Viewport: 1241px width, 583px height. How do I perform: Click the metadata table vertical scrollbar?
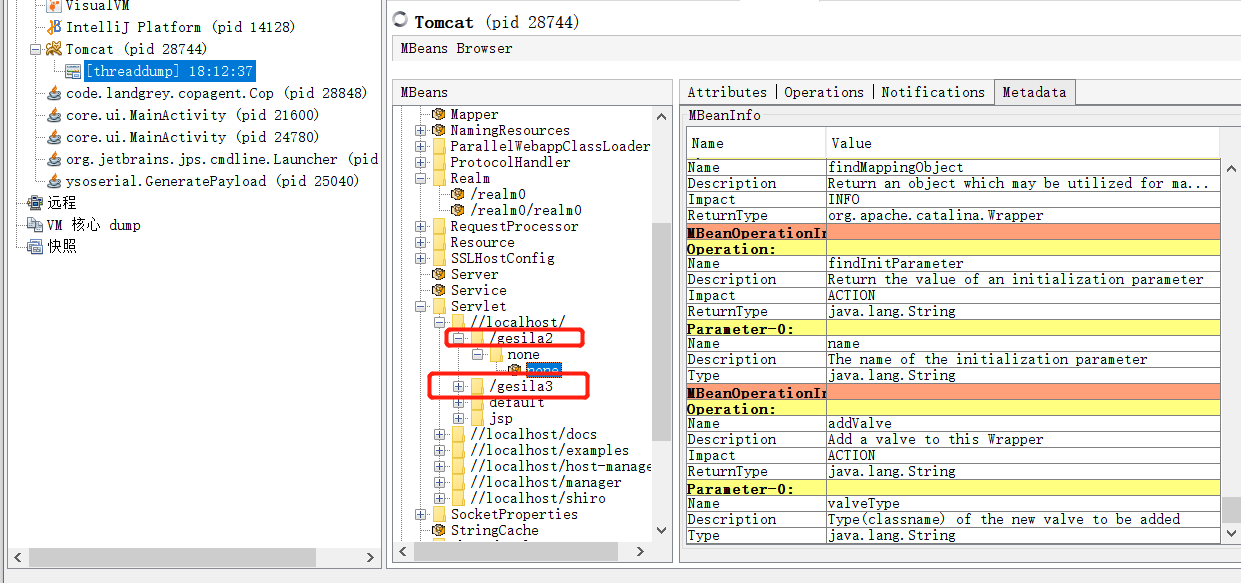(x=1229, y=512)
